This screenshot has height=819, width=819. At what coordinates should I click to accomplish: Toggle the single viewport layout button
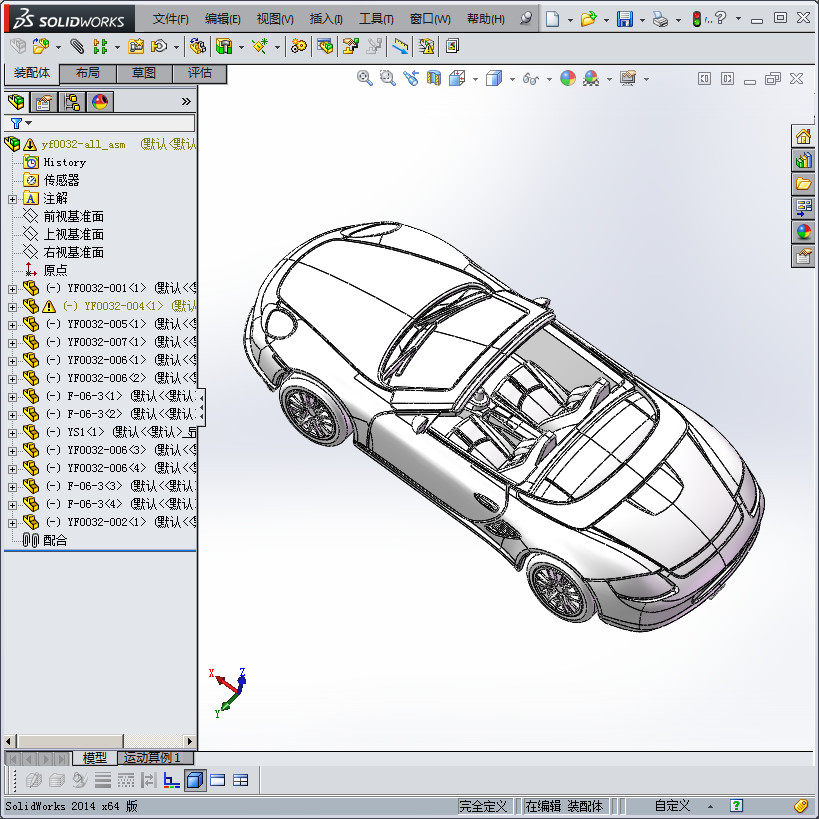217,780
